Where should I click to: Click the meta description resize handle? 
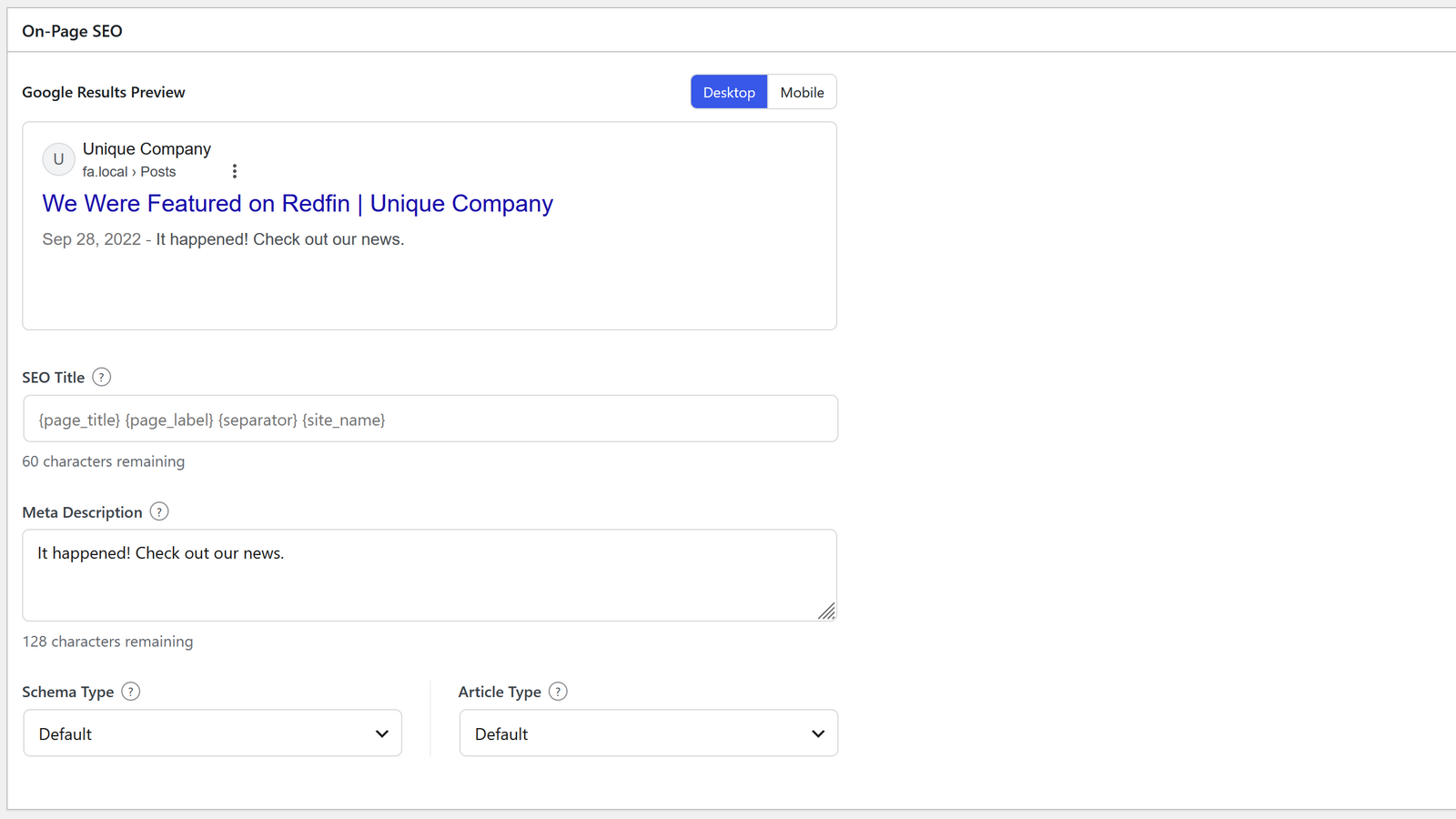click(x=826, y=612)
